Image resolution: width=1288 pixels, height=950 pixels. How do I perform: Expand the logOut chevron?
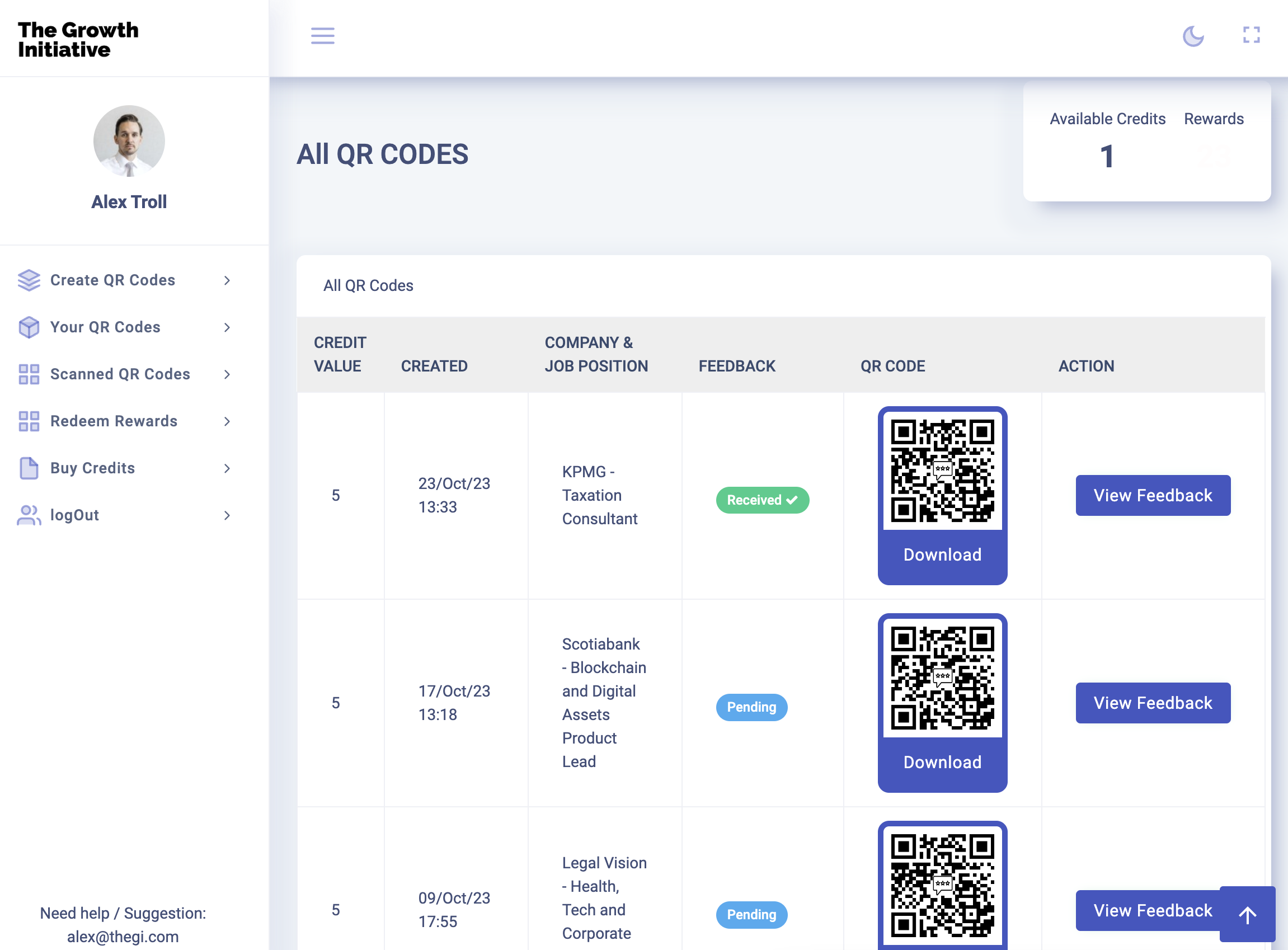click(227, 515)
